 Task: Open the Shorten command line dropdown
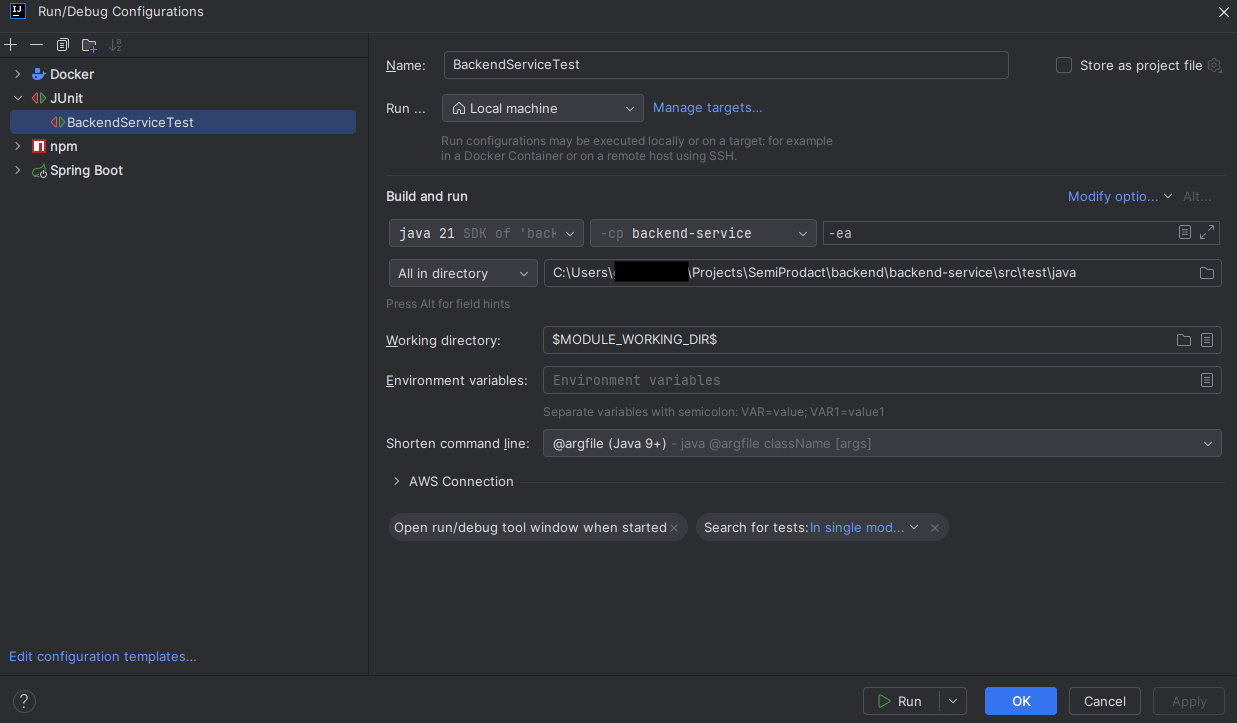[882, 443]
